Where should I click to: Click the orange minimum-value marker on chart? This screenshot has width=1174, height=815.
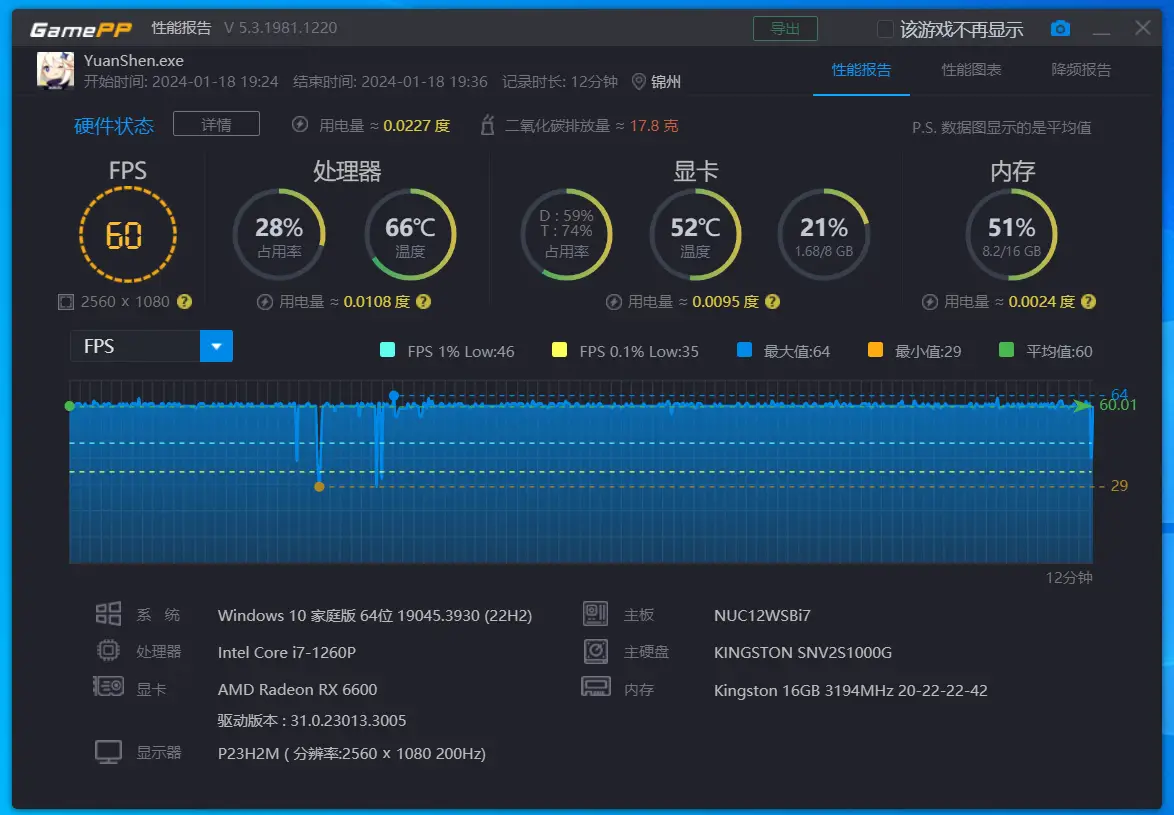[319, 486]
